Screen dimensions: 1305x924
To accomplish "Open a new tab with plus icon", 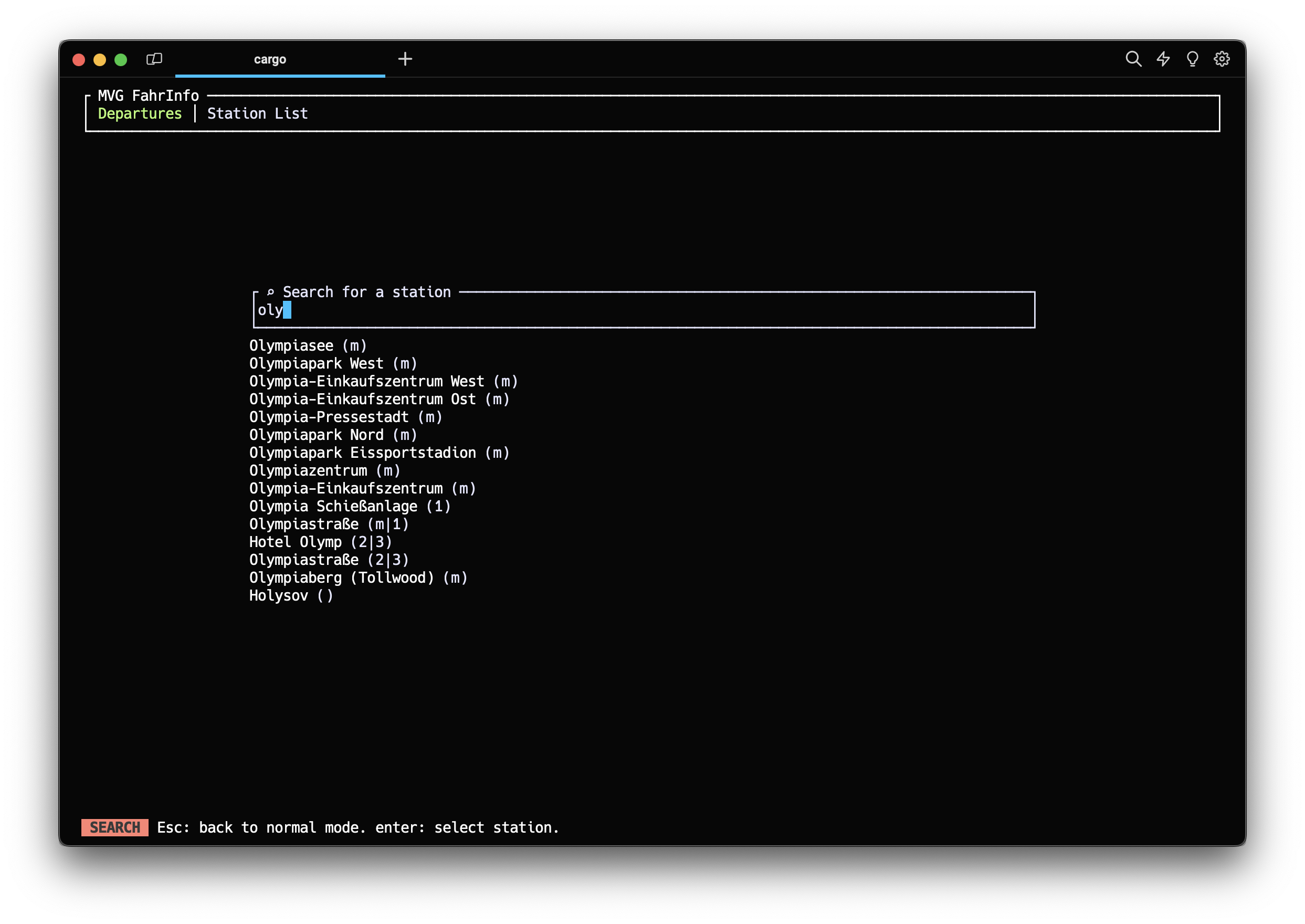I will point(405,59).
